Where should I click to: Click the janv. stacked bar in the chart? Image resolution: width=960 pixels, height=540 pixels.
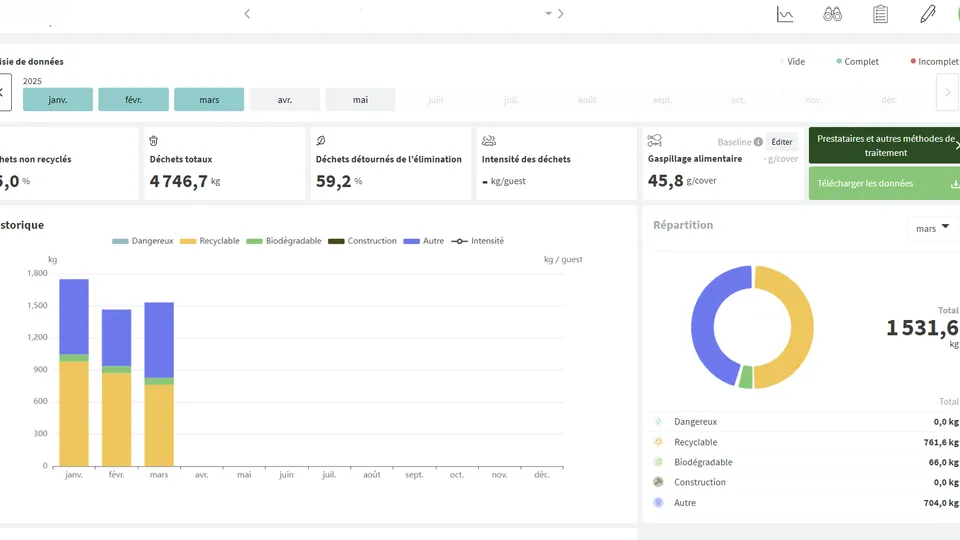click(x=74, y=372)
